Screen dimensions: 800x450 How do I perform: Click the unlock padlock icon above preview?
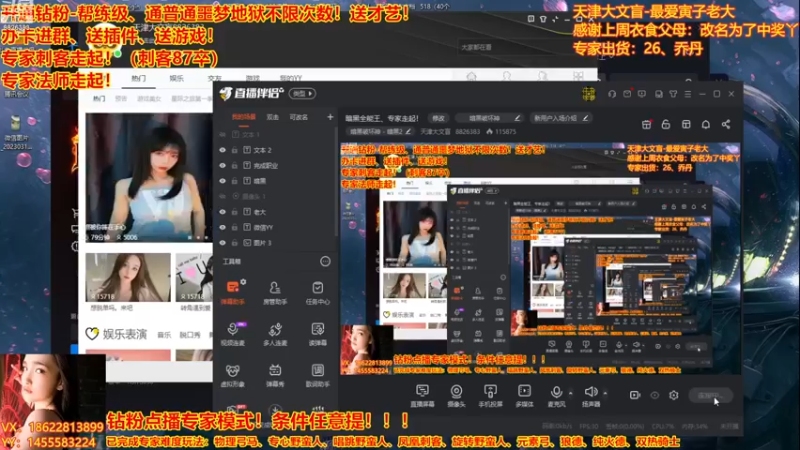666,124
